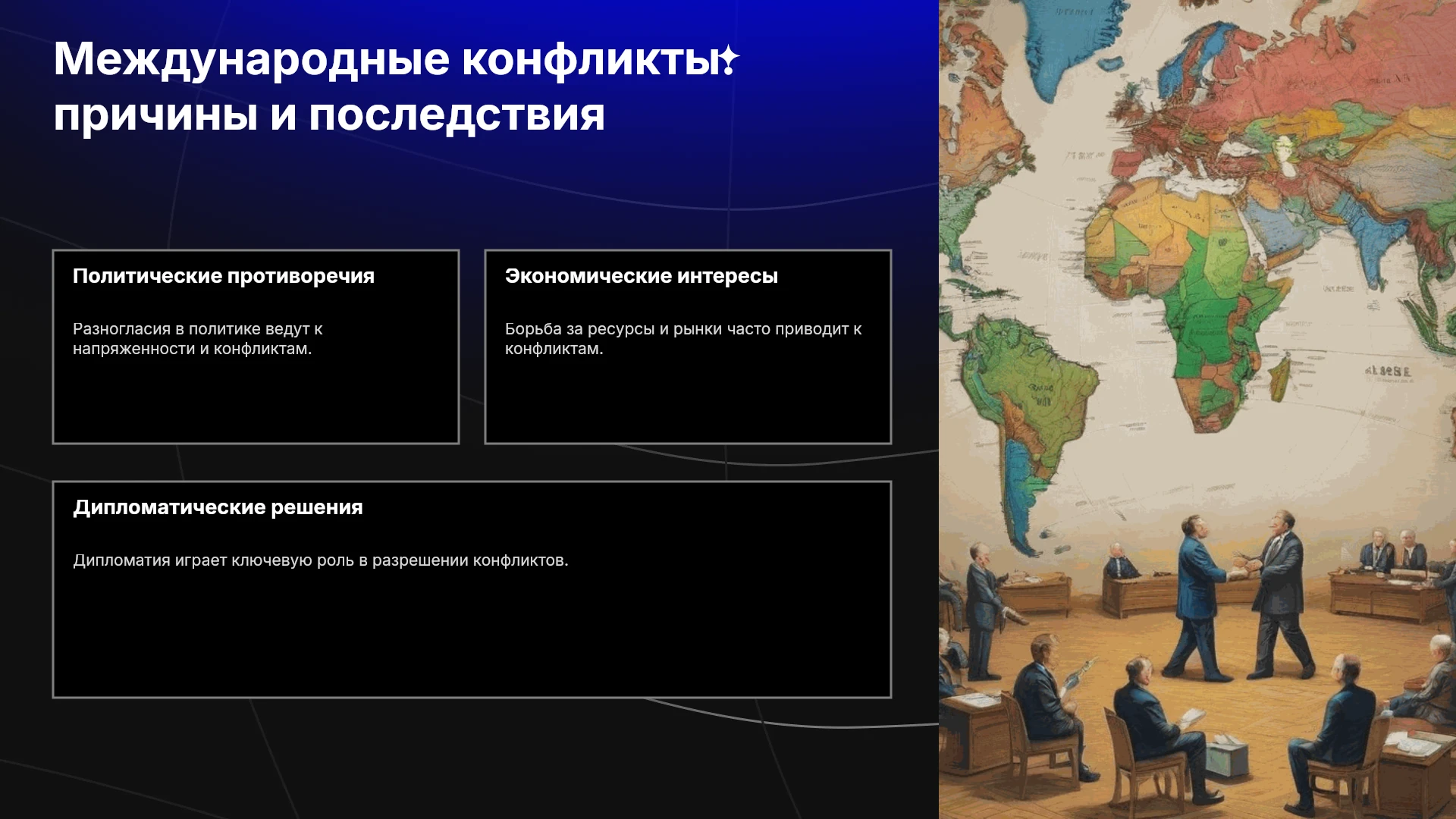Select the dark slide background below the cards

[470, 758]
